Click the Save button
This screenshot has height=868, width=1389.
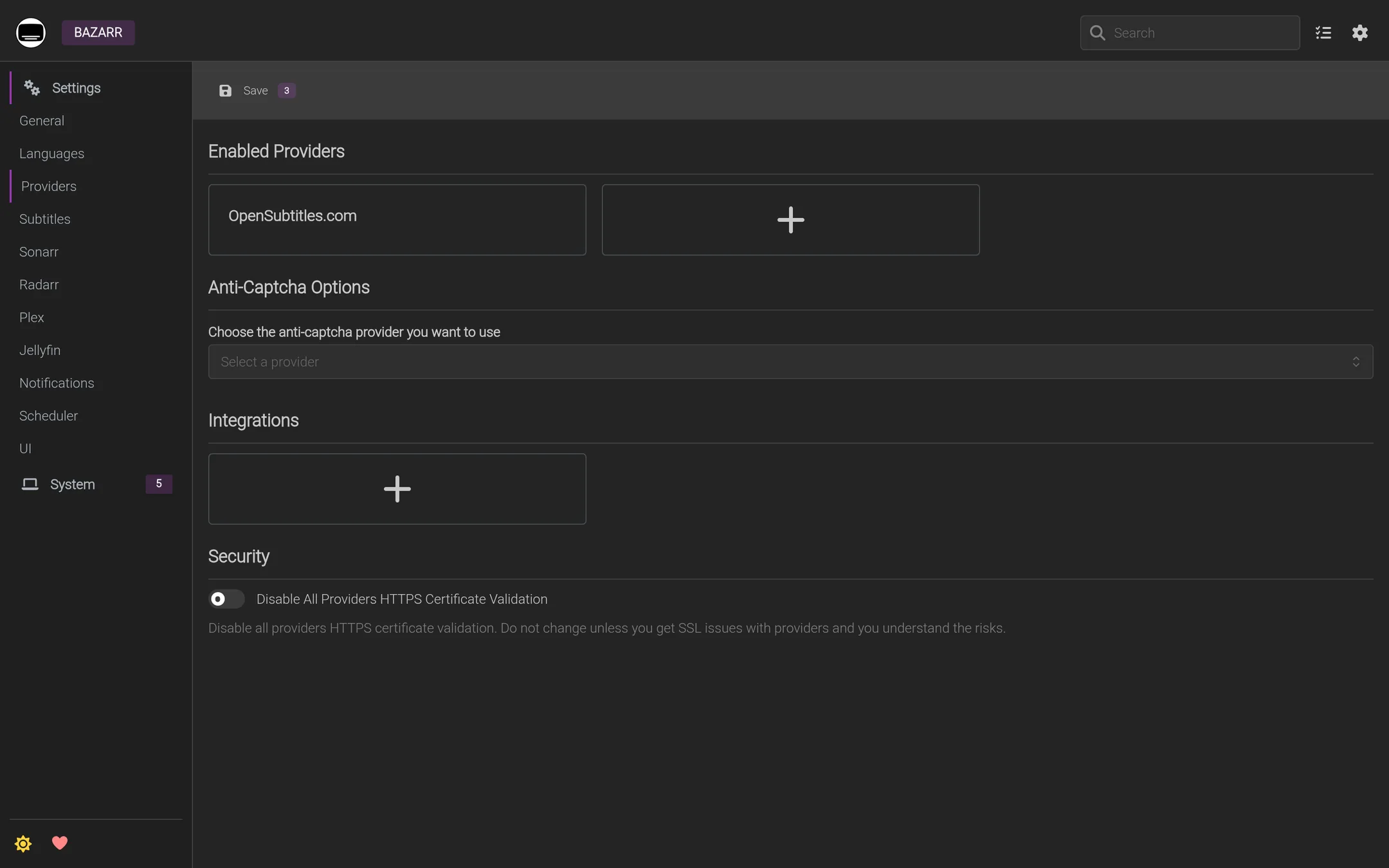point(256,91)
